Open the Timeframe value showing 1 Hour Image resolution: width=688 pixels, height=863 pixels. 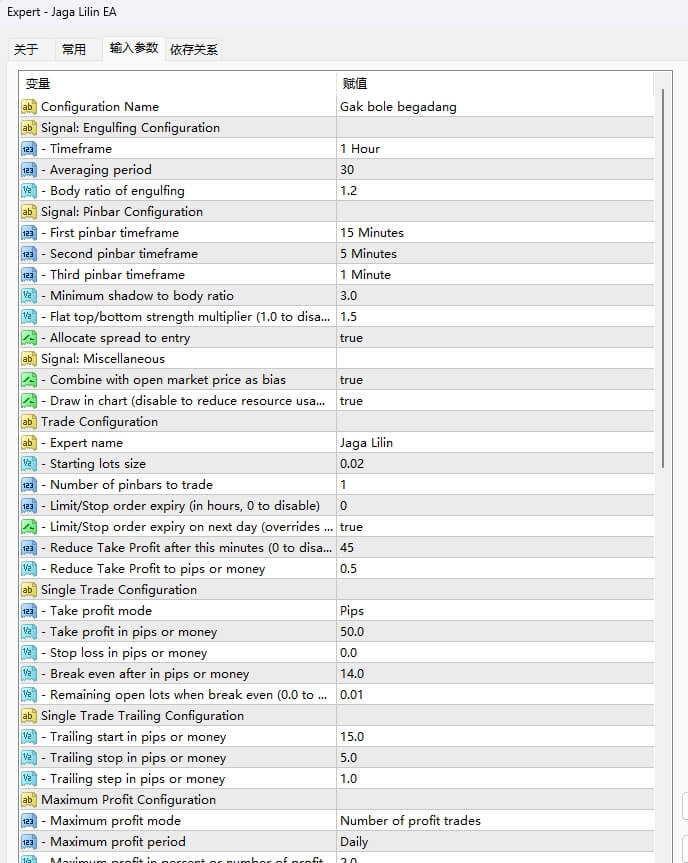pyautogui.click(x=360, y=149)
